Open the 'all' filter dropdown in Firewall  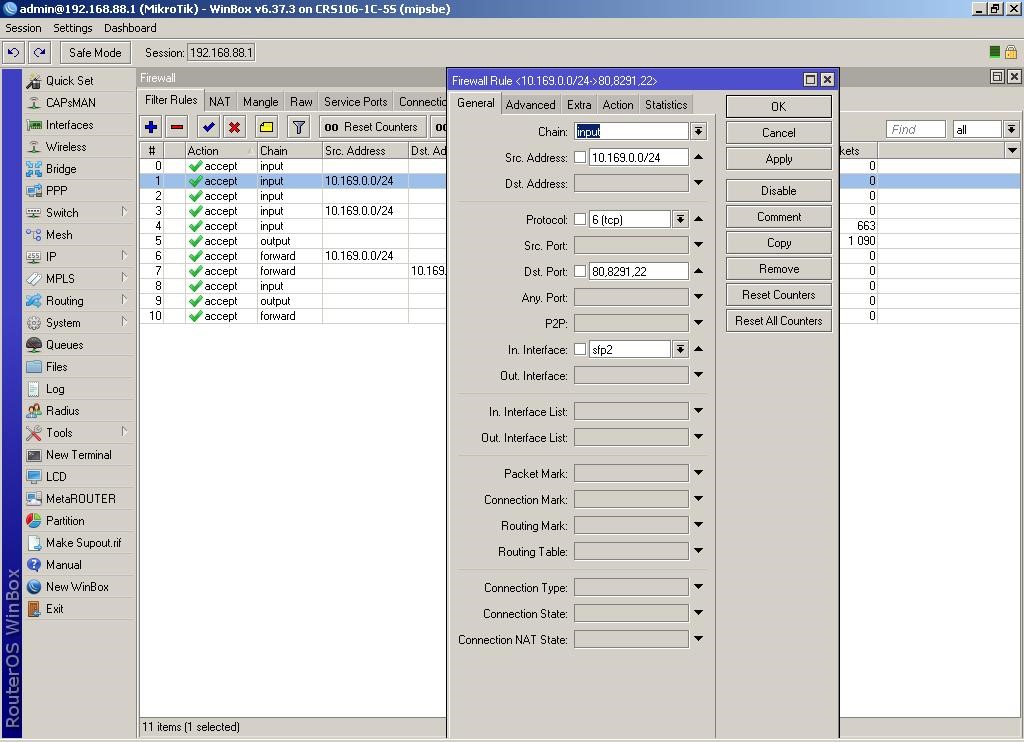1011,129
